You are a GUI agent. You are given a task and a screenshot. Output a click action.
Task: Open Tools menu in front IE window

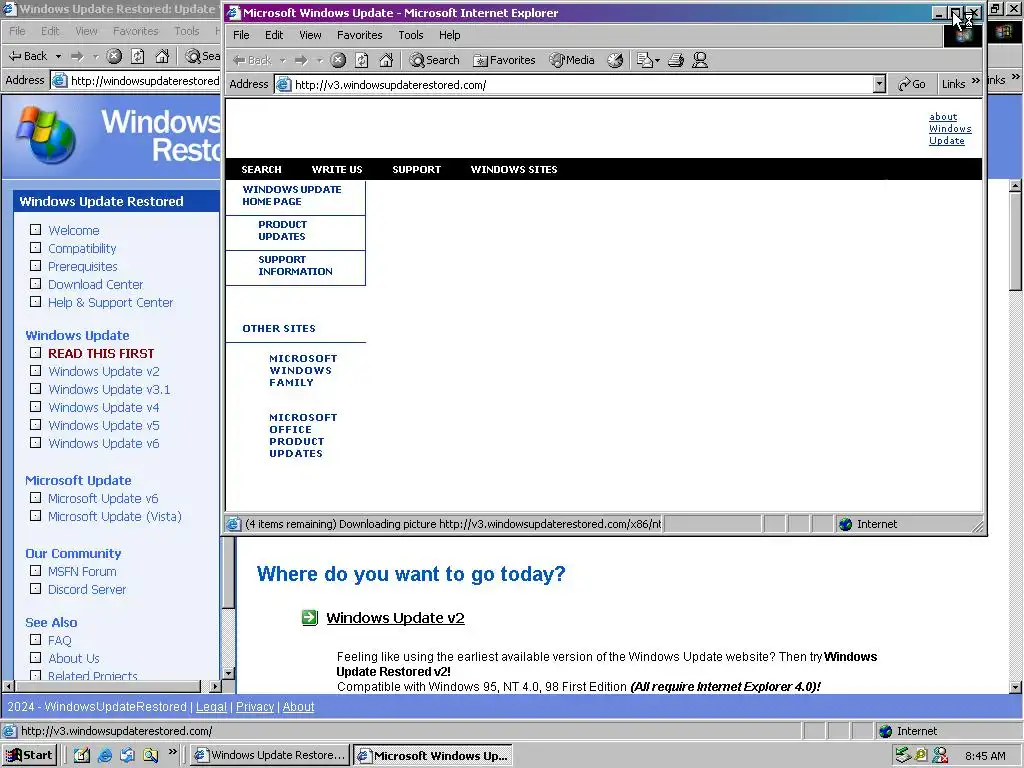[411, 35]
